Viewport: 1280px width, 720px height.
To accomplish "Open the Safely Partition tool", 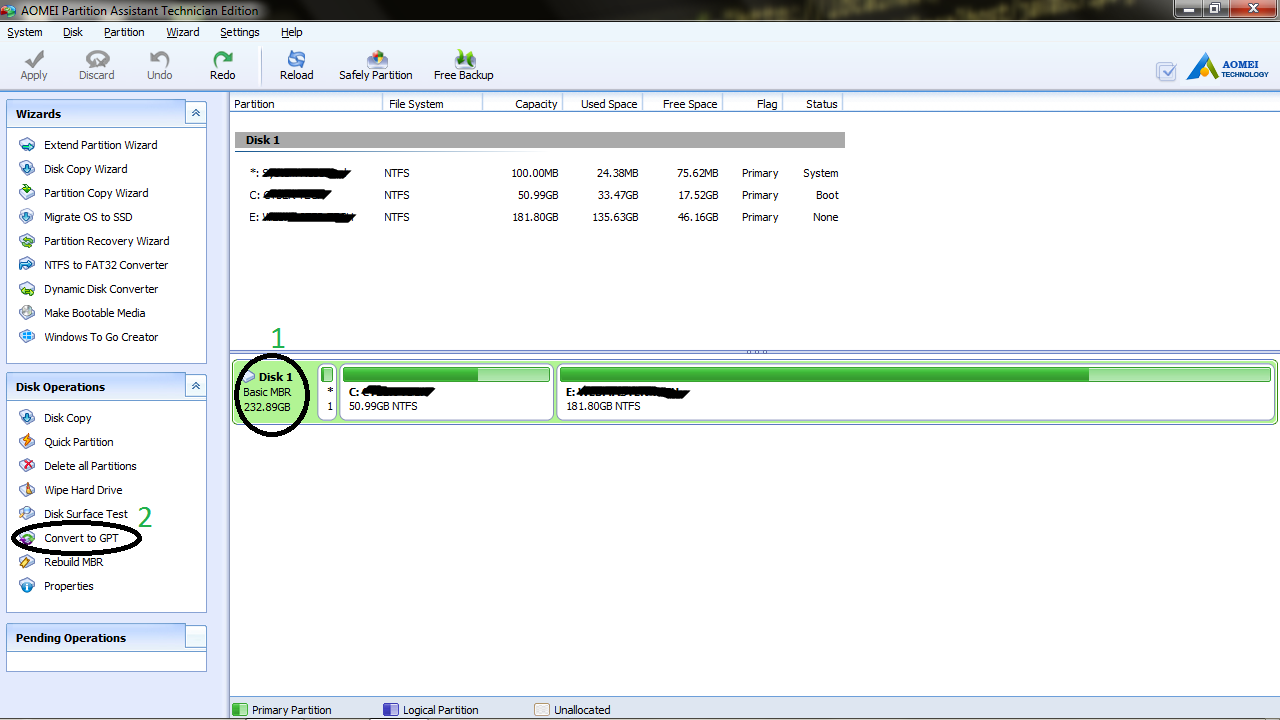I will coord(375,60).
